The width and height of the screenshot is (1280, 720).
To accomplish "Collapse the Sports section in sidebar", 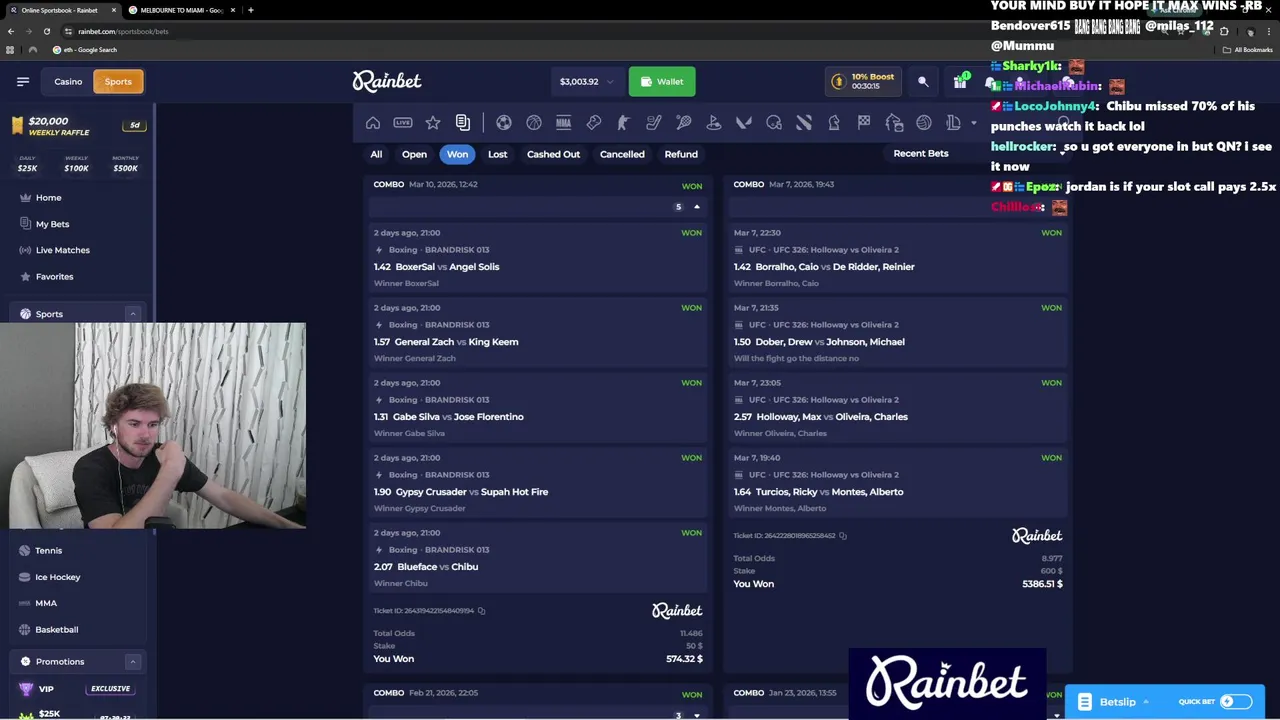I will click(132, 314).
